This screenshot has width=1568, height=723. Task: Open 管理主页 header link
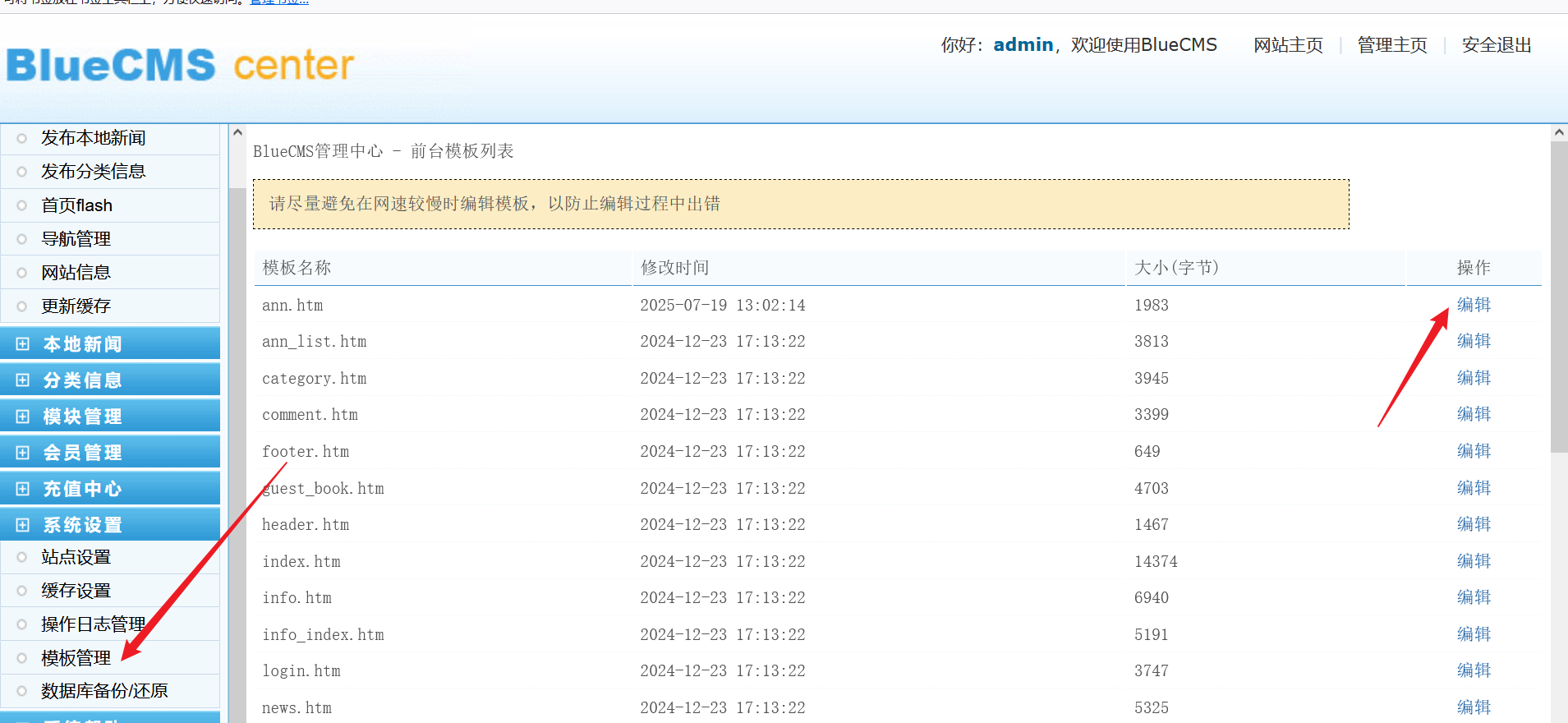click(x=1392, y=45)
